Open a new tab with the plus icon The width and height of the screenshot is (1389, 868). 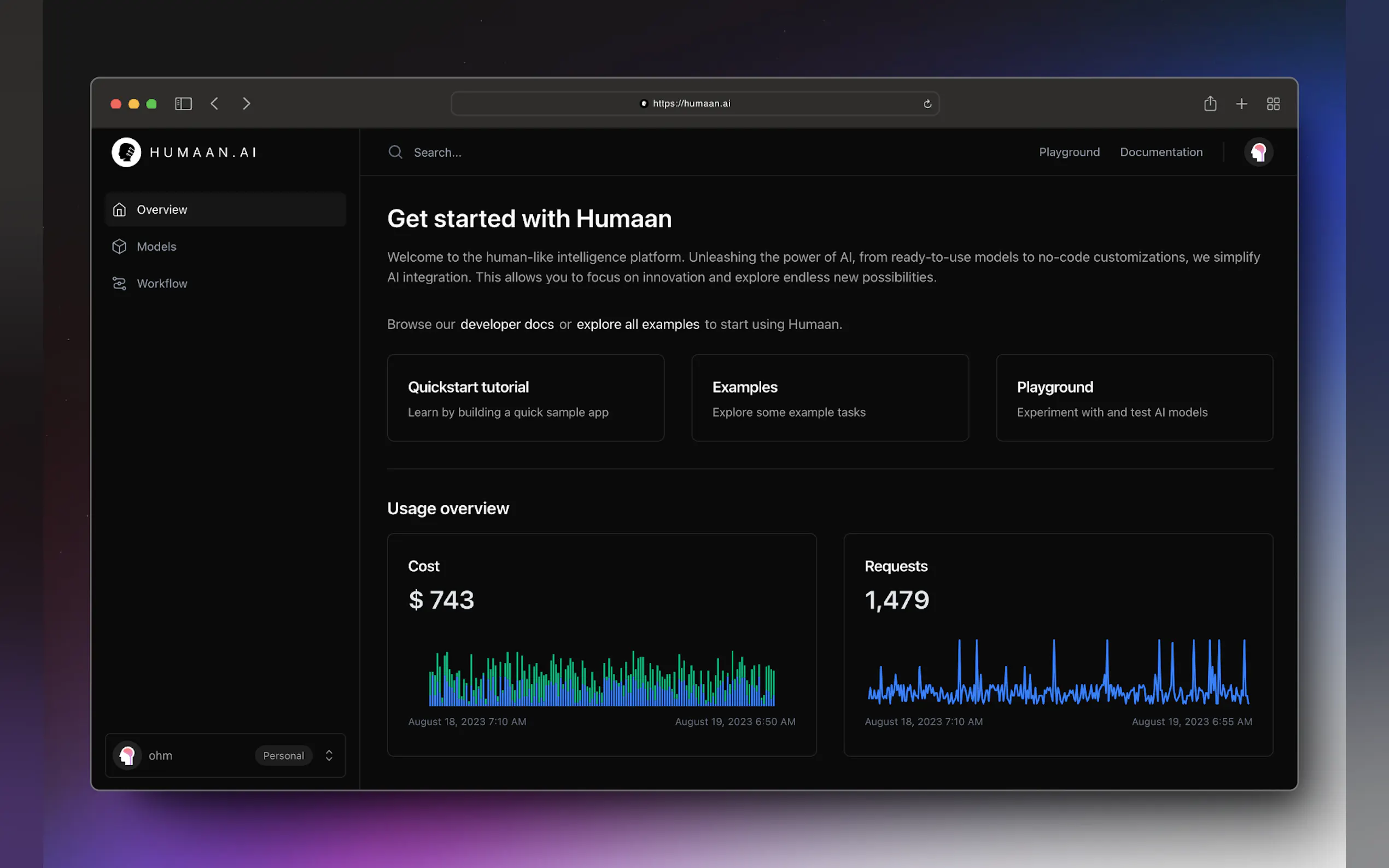point(1241,104)
